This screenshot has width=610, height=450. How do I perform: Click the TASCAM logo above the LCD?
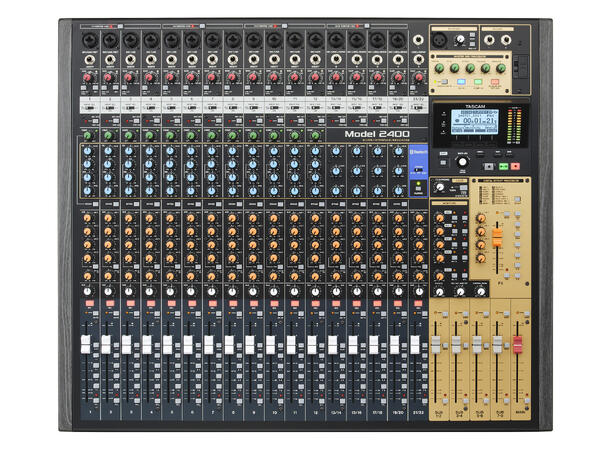pos(475,106)
